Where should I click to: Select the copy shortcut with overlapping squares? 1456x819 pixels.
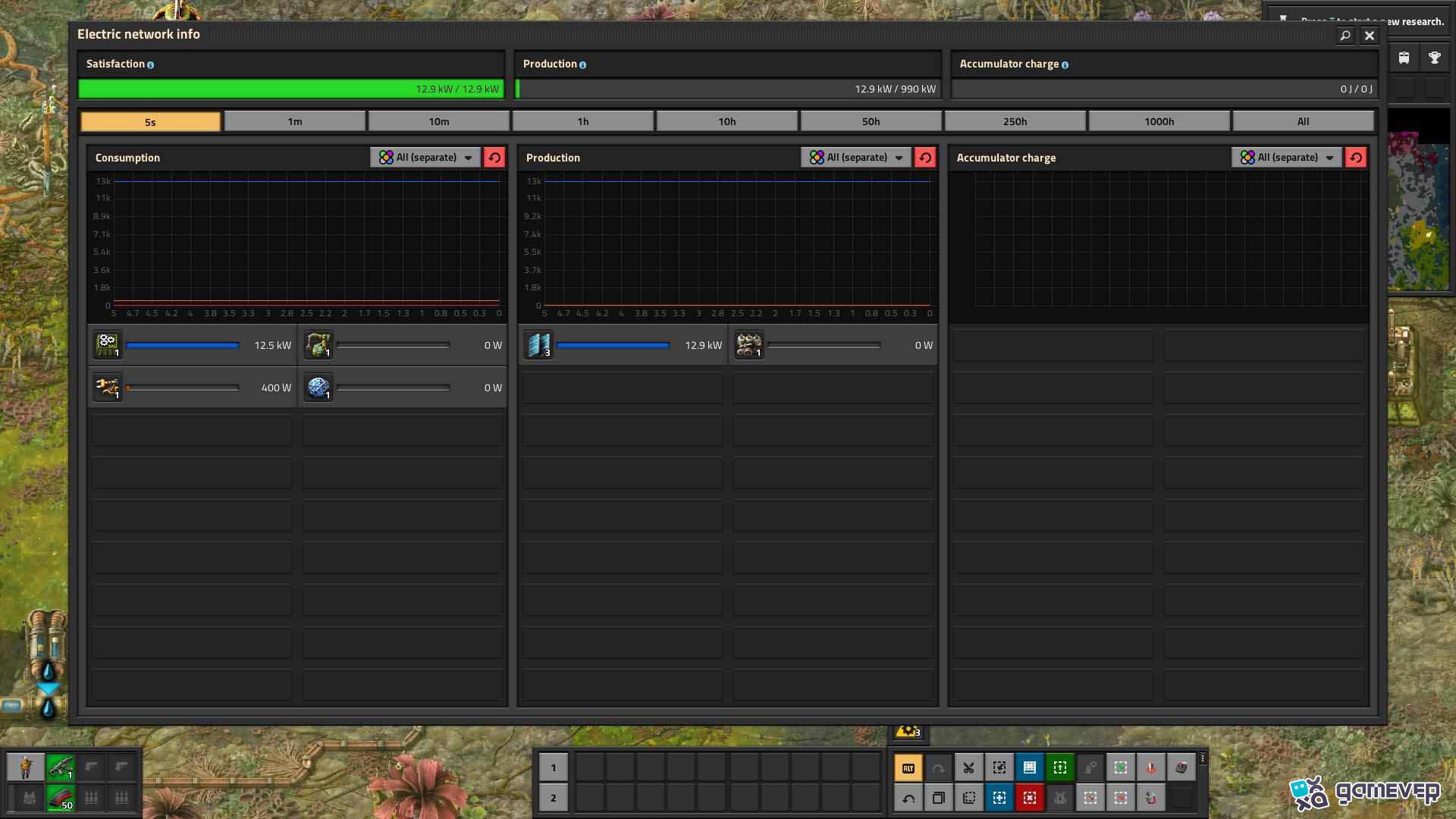pos(938,798)
